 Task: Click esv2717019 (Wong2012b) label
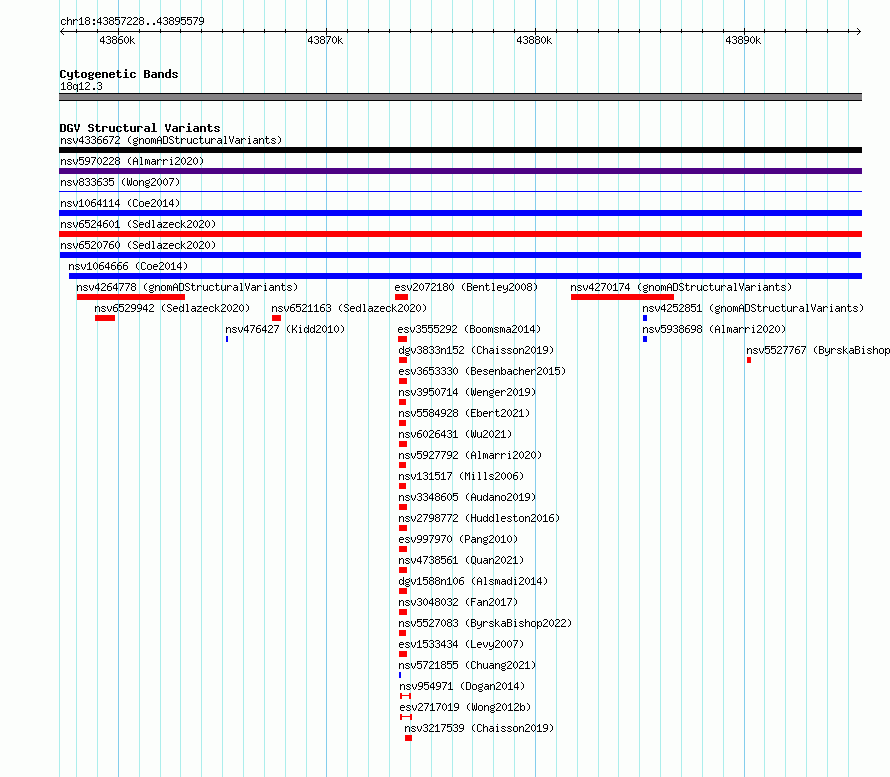click(465, 707)
